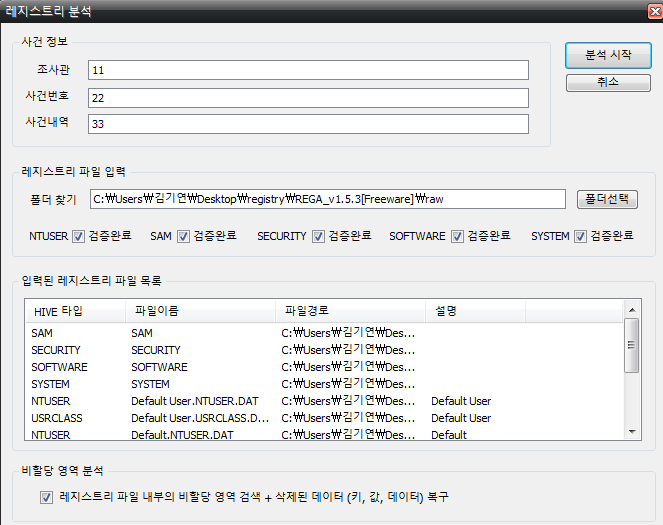Toggle the SYSTEM 검증완료 checkbox
663x525 pixels.
click(x=580, y=236)
